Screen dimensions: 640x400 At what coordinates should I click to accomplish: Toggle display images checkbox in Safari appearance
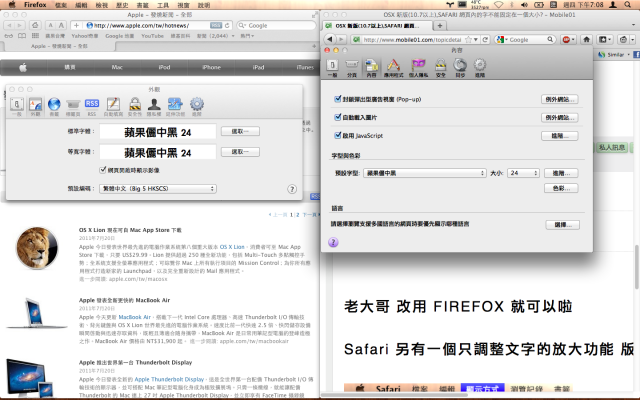point(103,170)
